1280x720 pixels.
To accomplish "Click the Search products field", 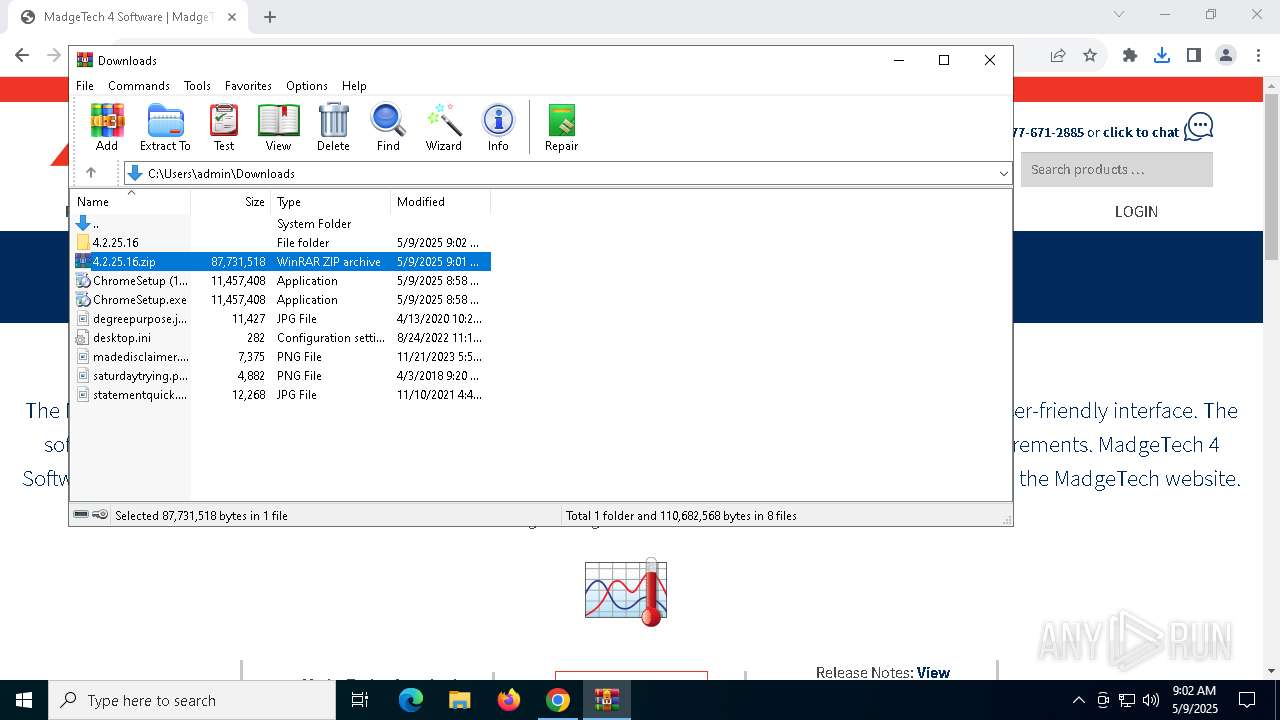I will pyautogui.click(x=1117, y=170).
